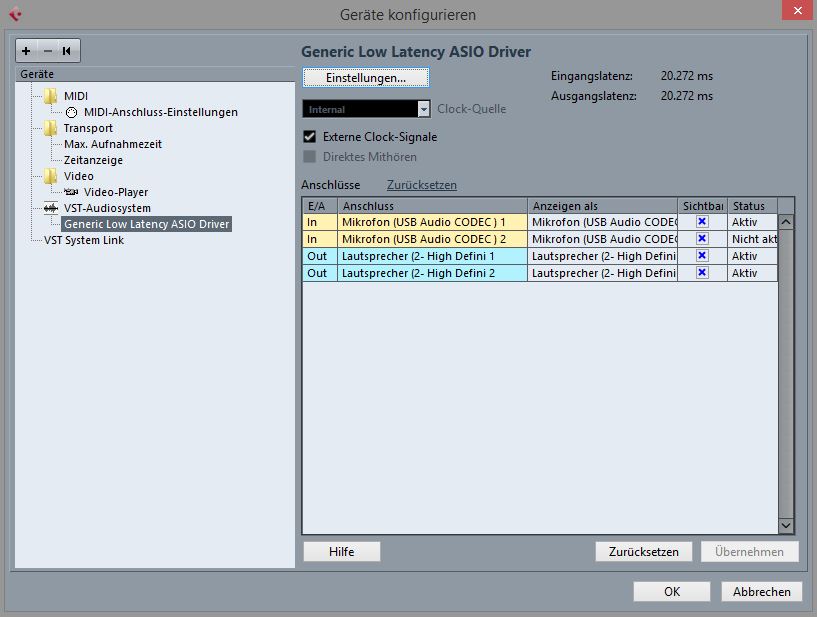
Task: Open the Einstellungen... control panel button
Action: pyautogui.click(x=366, y=78)
